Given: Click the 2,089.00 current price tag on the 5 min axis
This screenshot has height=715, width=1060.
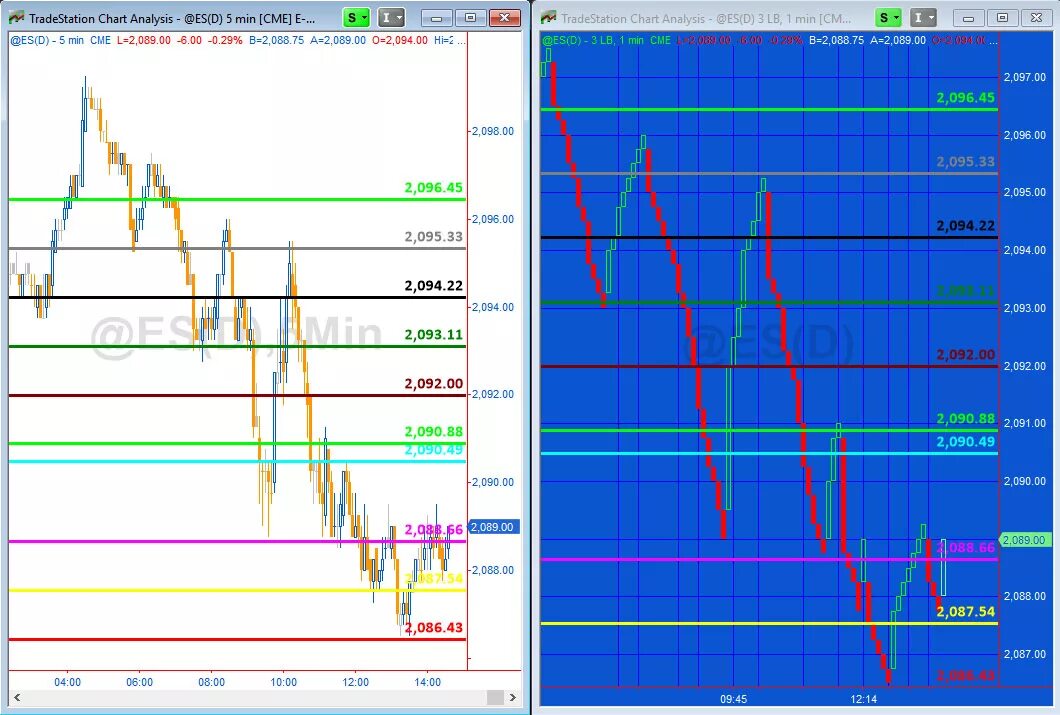Looking at the screenshot, I should click(x=493, y=527).
